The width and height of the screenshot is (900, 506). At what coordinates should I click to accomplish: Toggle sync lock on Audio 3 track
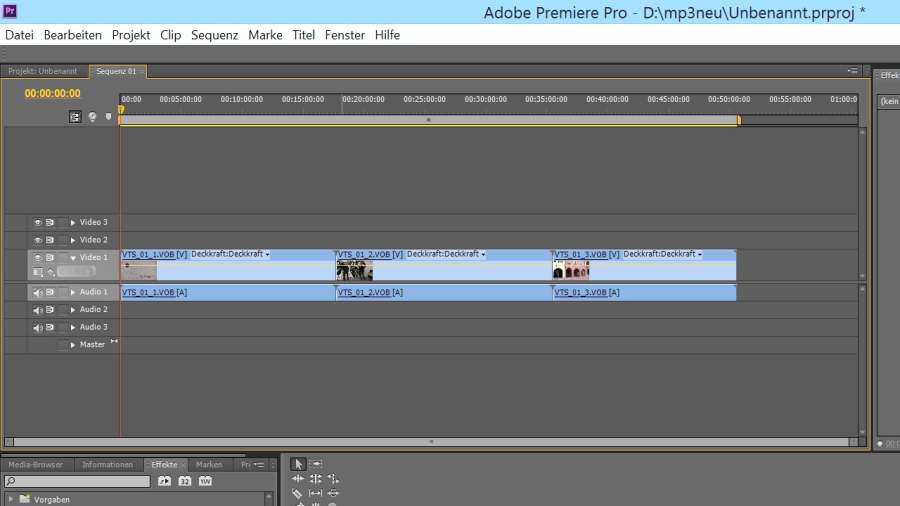click(50, 328)
